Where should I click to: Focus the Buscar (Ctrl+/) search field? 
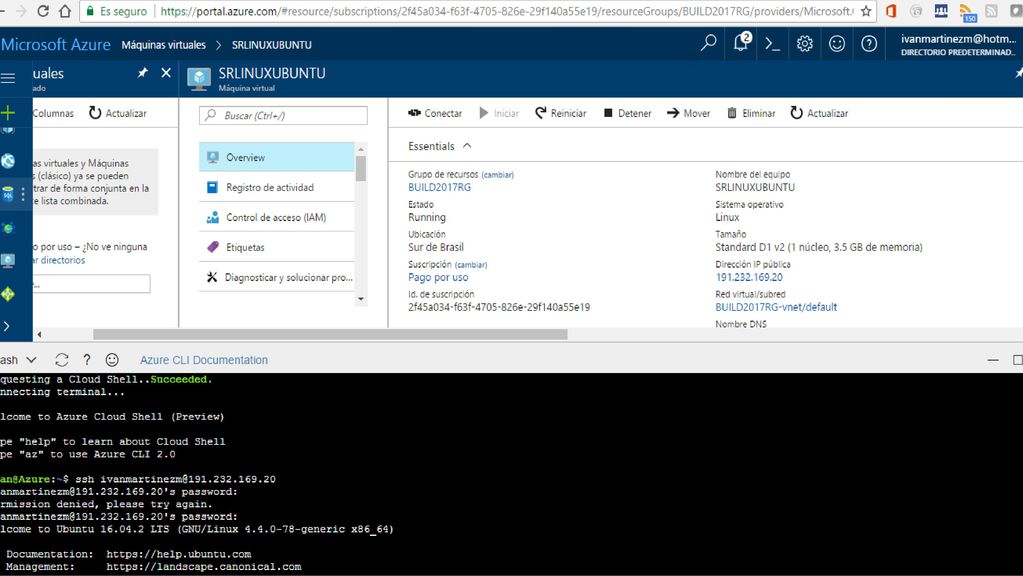point(283,115)
